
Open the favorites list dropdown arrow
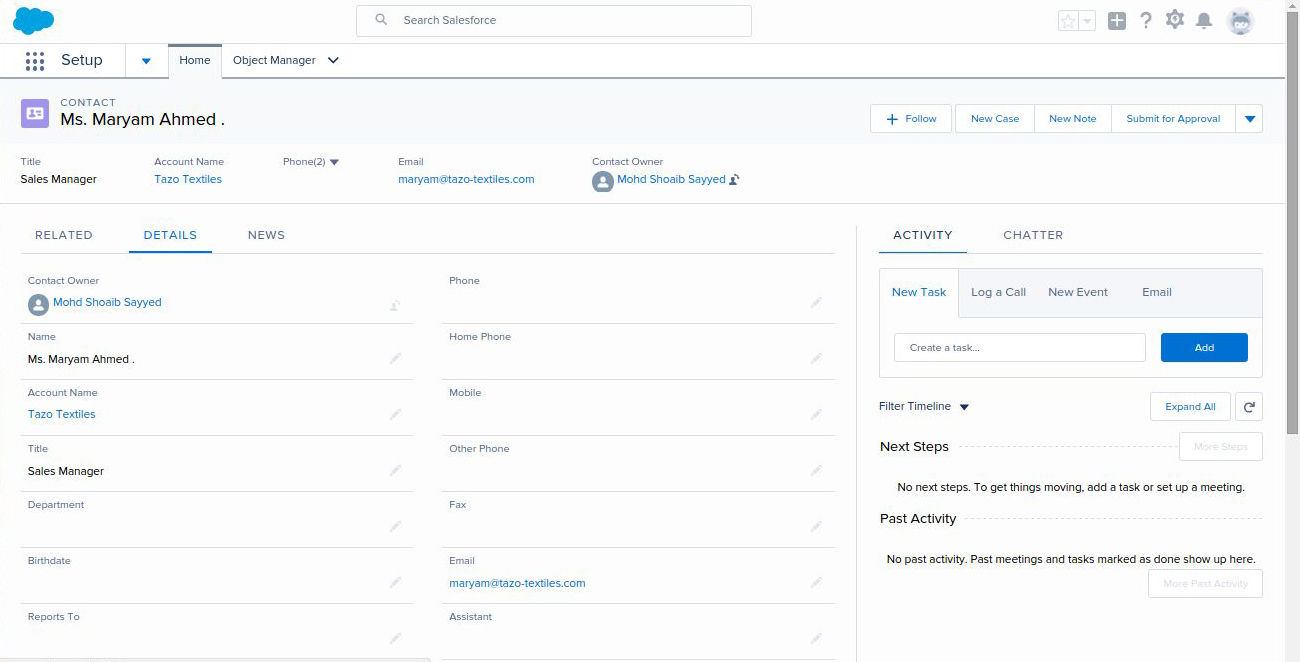pos(1087,21)
